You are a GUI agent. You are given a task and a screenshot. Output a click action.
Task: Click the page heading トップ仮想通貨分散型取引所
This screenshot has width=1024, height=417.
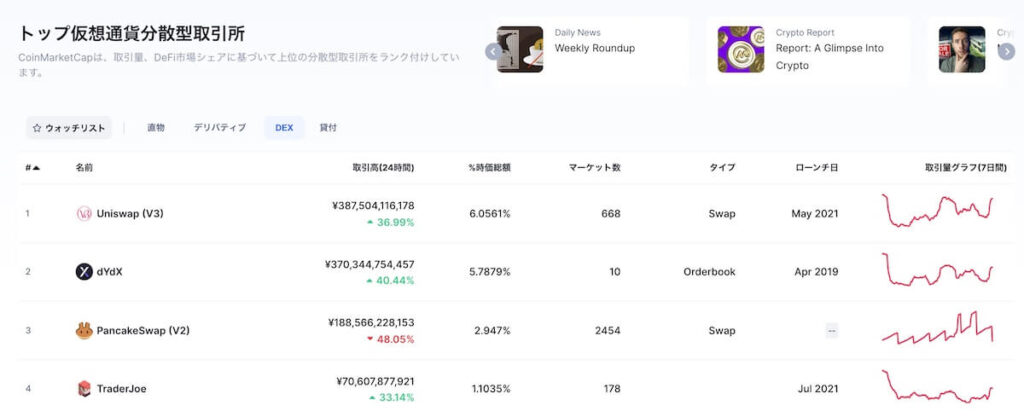click(x=132, y=33)
